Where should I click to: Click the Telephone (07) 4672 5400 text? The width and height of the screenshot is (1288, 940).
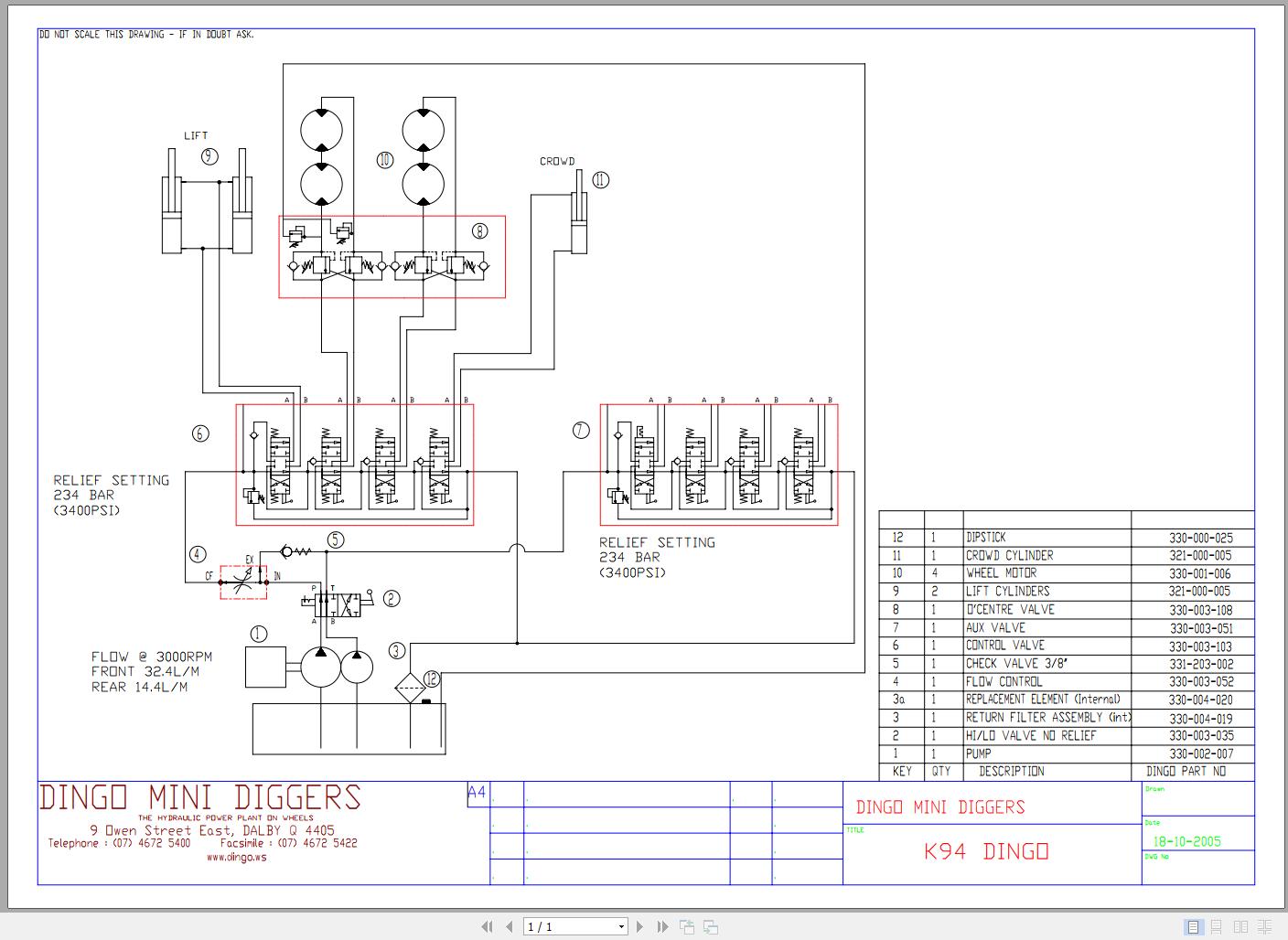[120, 843]
